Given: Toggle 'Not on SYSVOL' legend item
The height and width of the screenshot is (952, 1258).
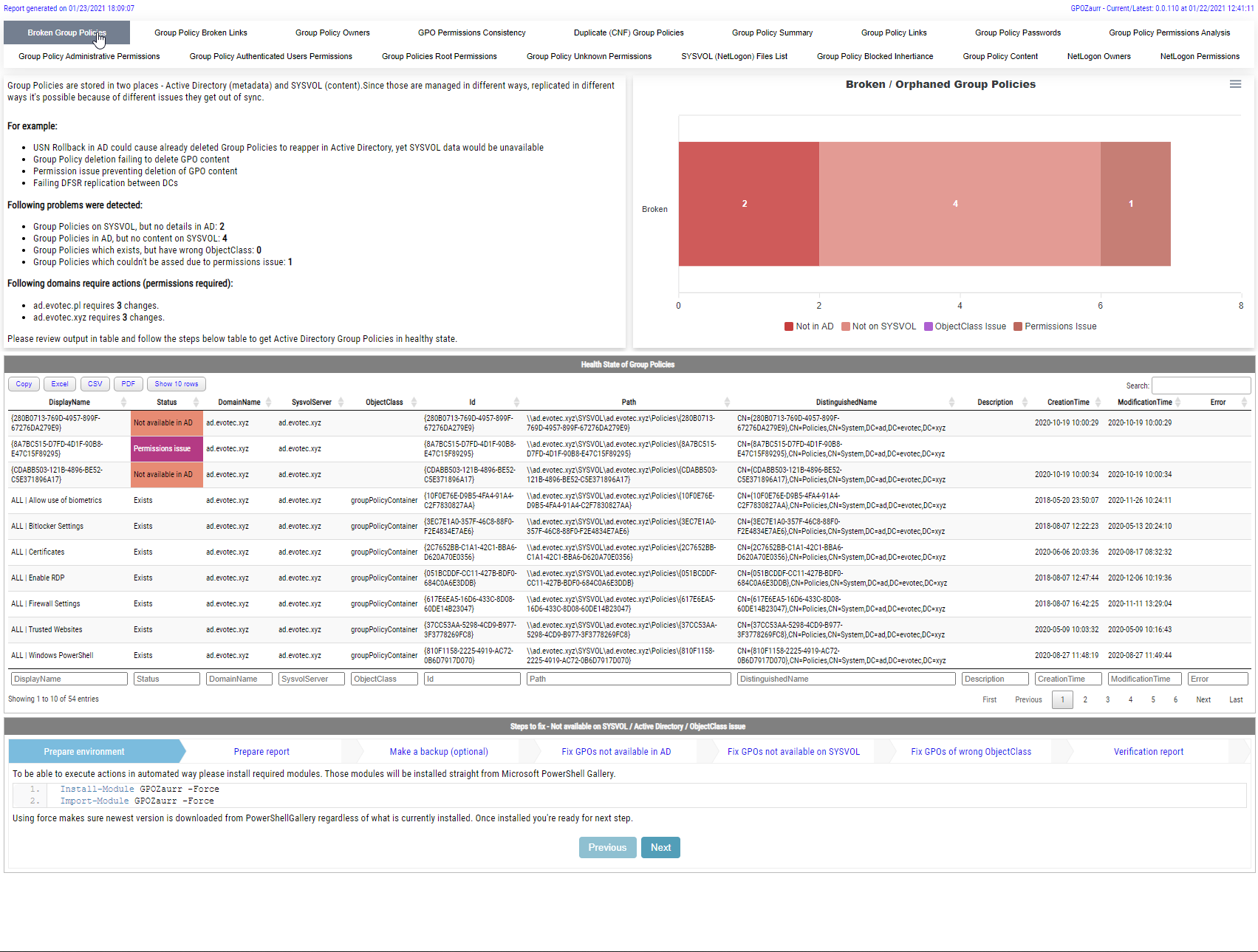Looking at the screenshot, I should (884, 326).
